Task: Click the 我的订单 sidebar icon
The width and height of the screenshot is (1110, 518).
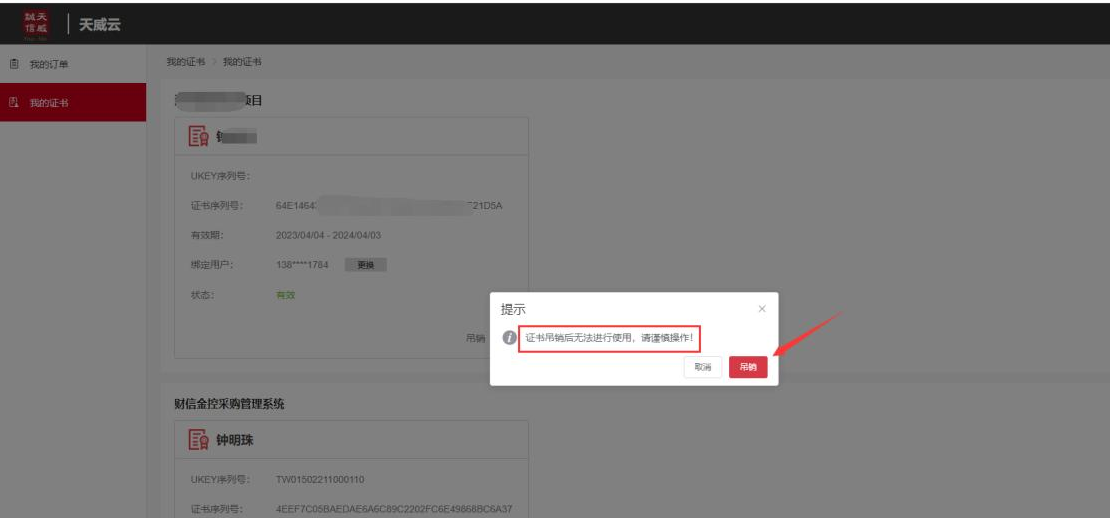Action: point(14,65)
